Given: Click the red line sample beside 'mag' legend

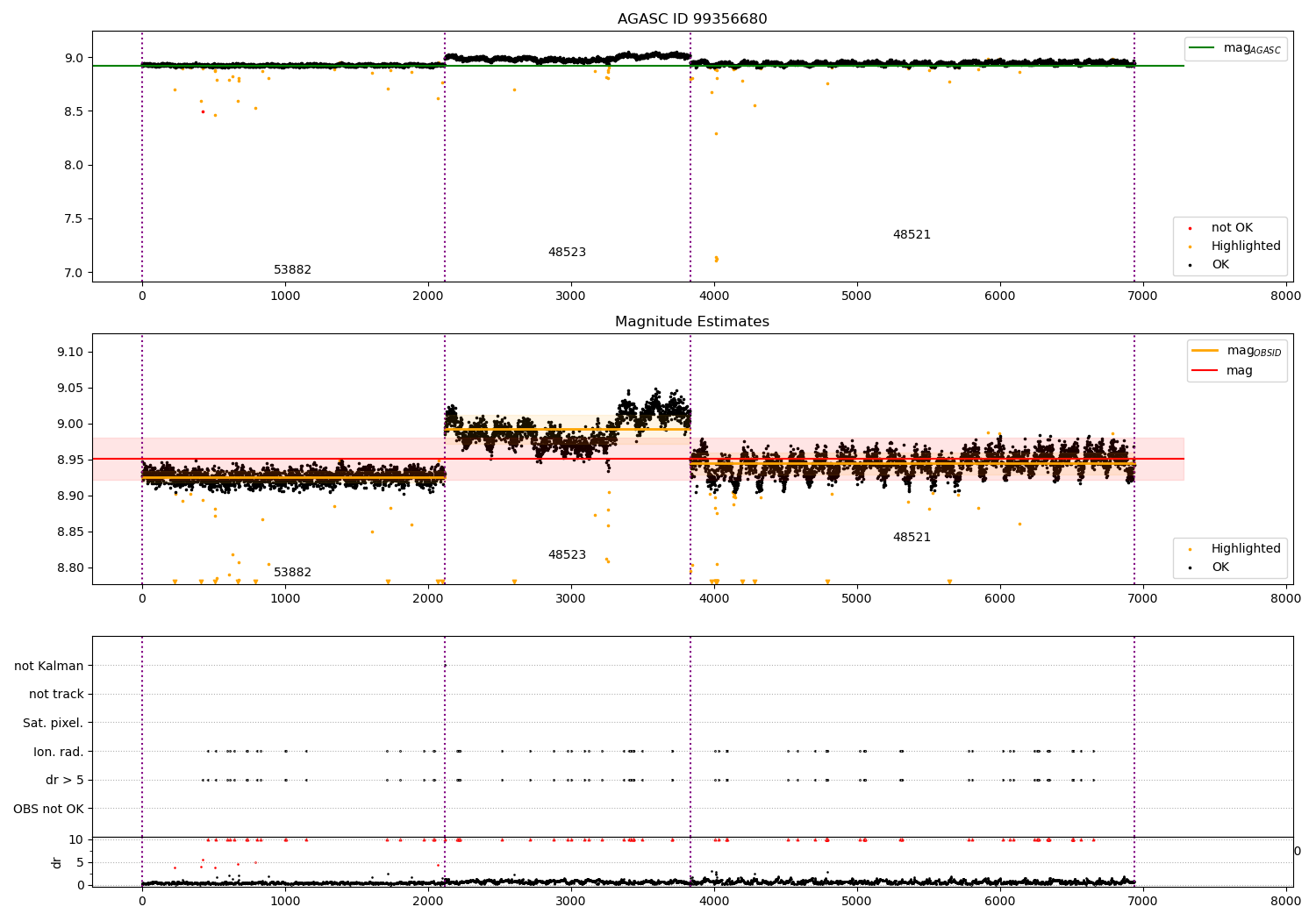Looking at the screenshot, I should coord(1205,370).
